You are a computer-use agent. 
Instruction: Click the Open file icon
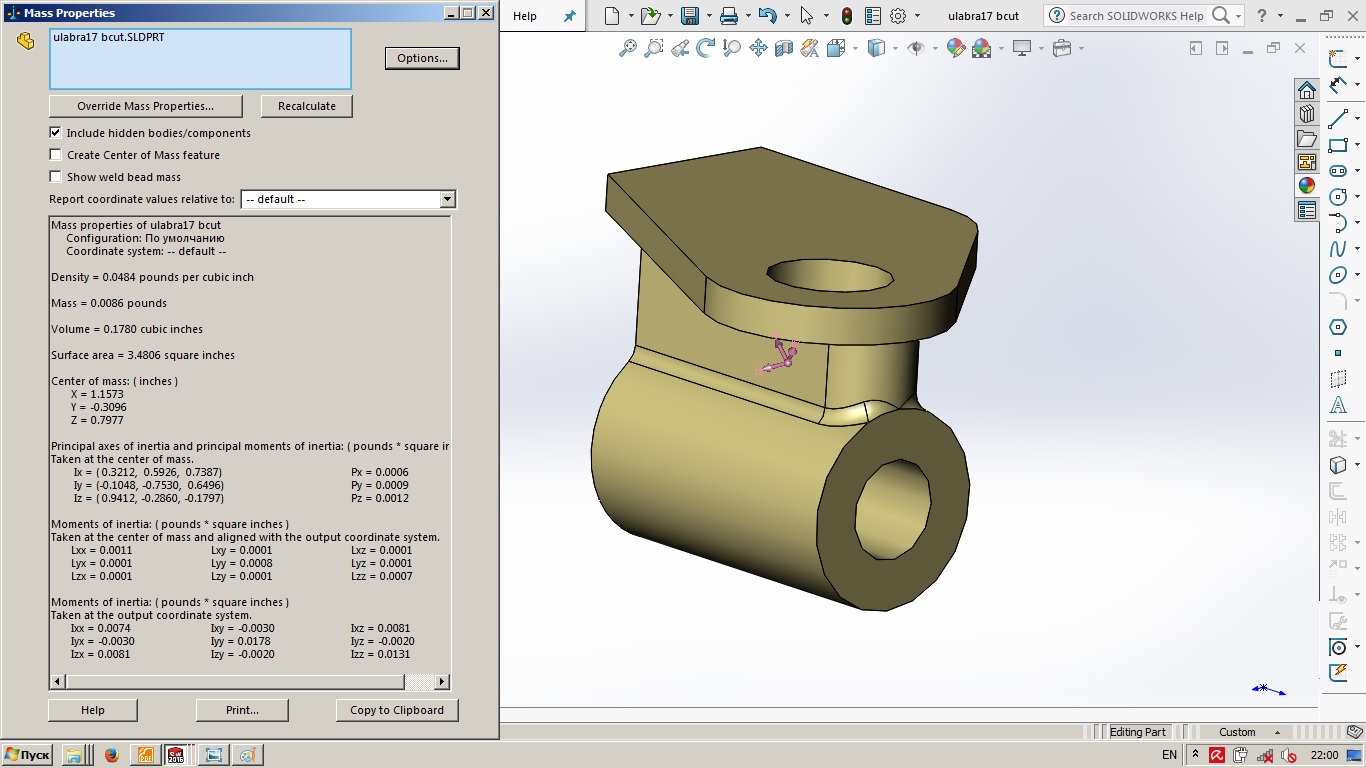[x=650, y=16]
